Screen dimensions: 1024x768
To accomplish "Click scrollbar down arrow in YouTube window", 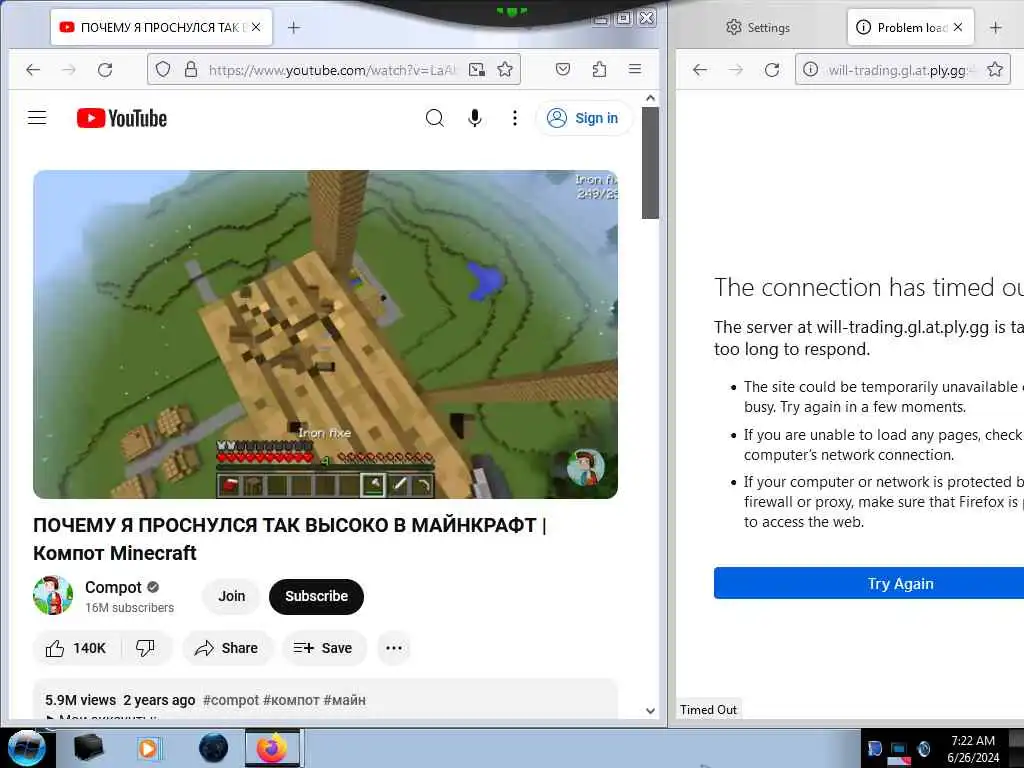I will coord(650,711).
